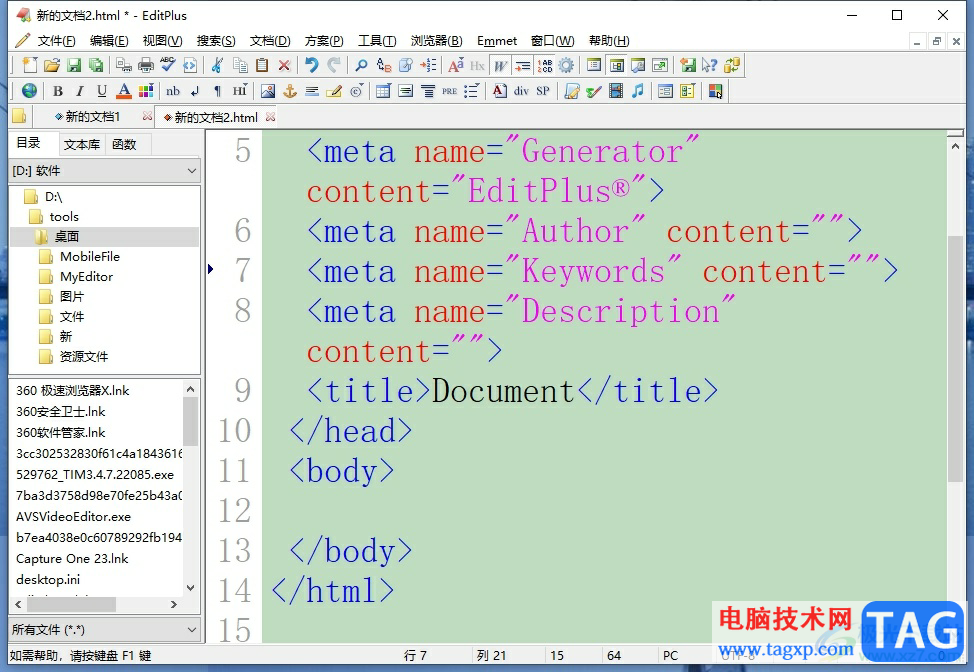The width and height of the screenshot is (974, 672).
Task: Click the Save All icon
Action: (96, 65)
